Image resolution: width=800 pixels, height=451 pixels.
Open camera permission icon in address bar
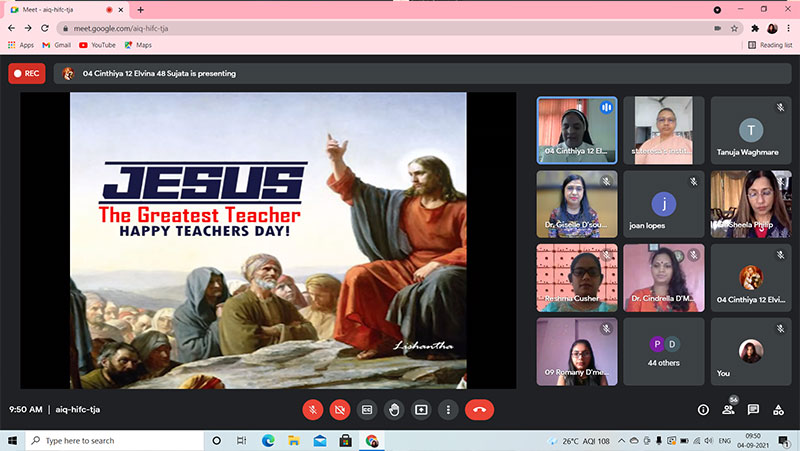[x=718, y=29]
